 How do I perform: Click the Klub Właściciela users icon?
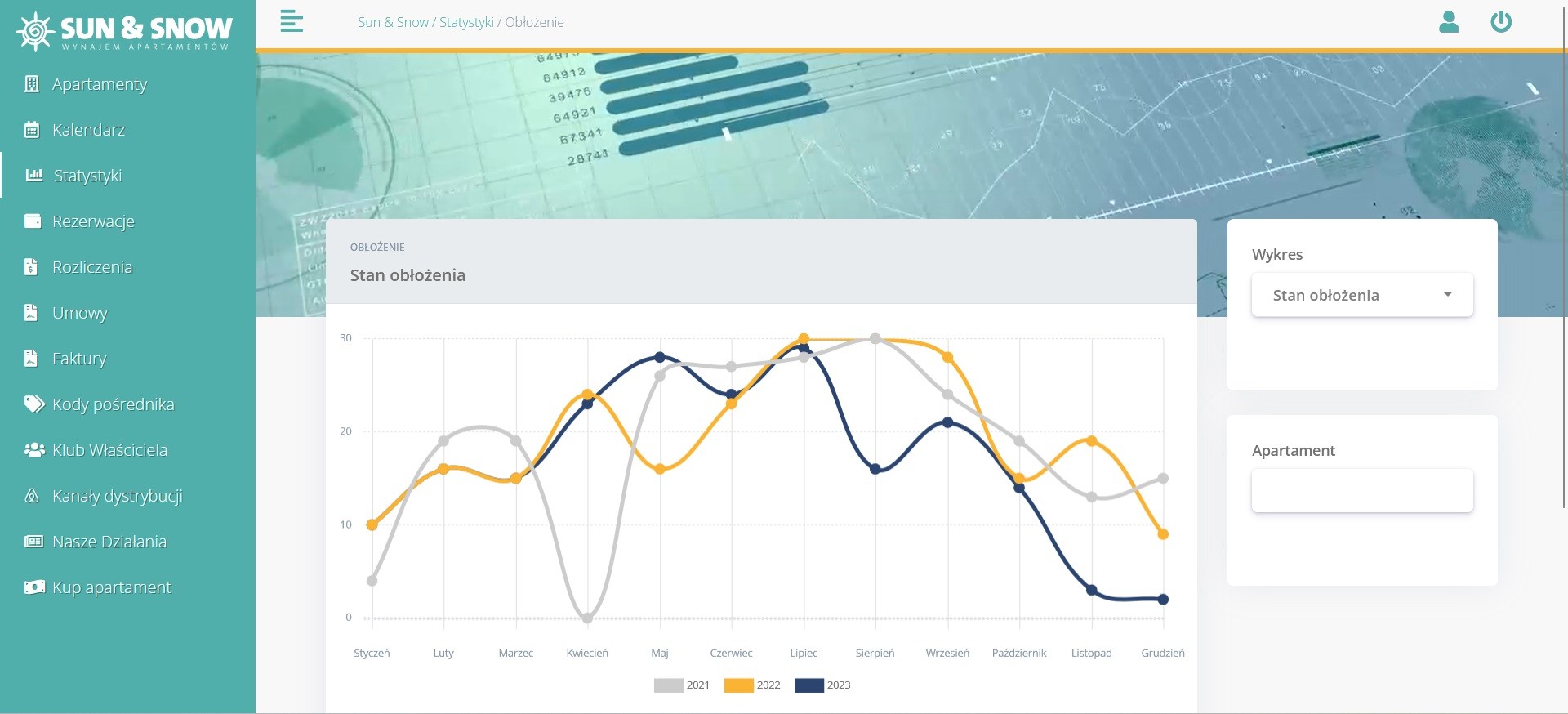[x=34, y=450]
